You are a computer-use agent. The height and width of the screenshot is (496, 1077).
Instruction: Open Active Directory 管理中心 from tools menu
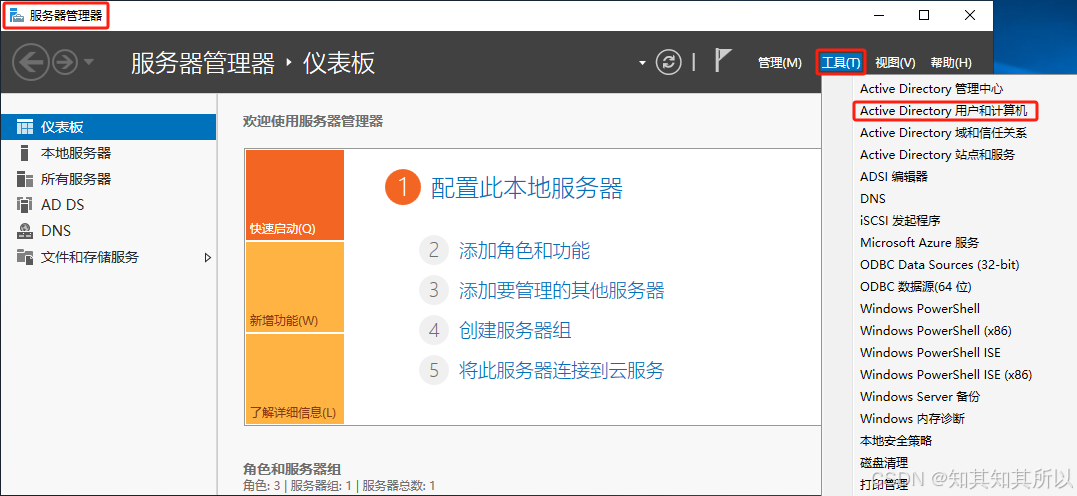click(x=931, y=89)
